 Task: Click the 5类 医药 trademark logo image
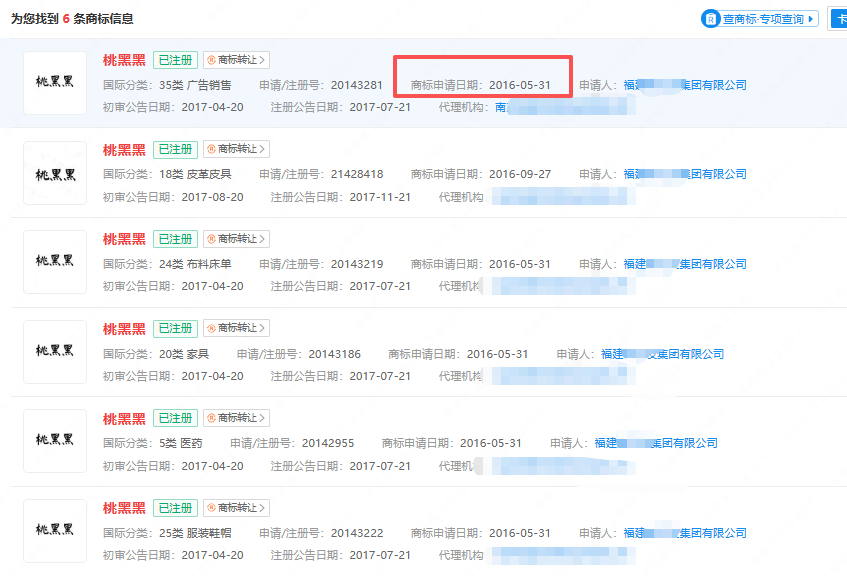(x=55, y=441)
